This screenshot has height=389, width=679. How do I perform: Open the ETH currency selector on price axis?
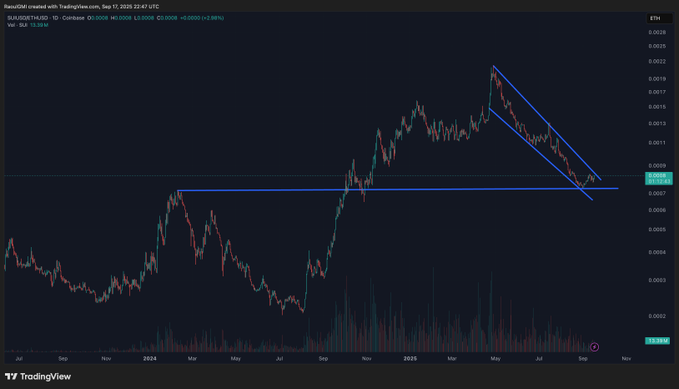(x=660, y=18)
